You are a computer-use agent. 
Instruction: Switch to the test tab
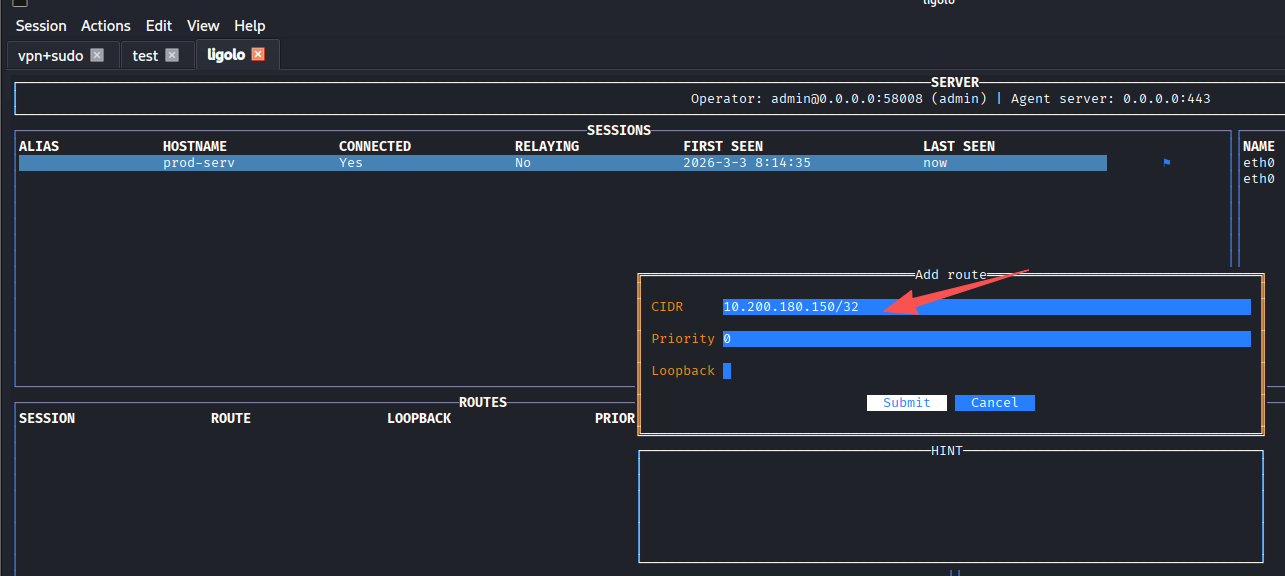tap(145, 56)
